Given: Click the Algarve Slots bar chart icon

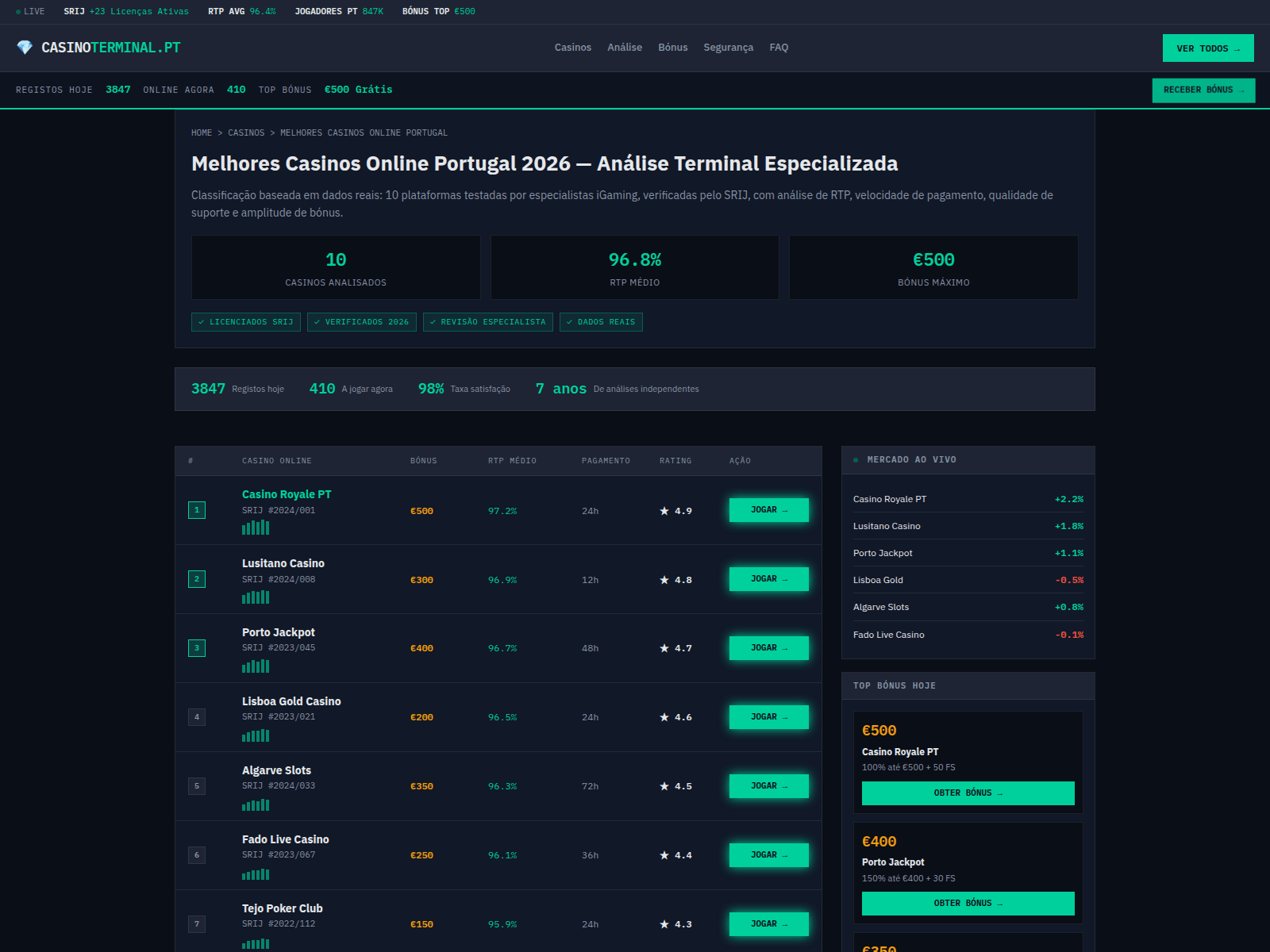Looking at the screenshot, I should (256, 804).
